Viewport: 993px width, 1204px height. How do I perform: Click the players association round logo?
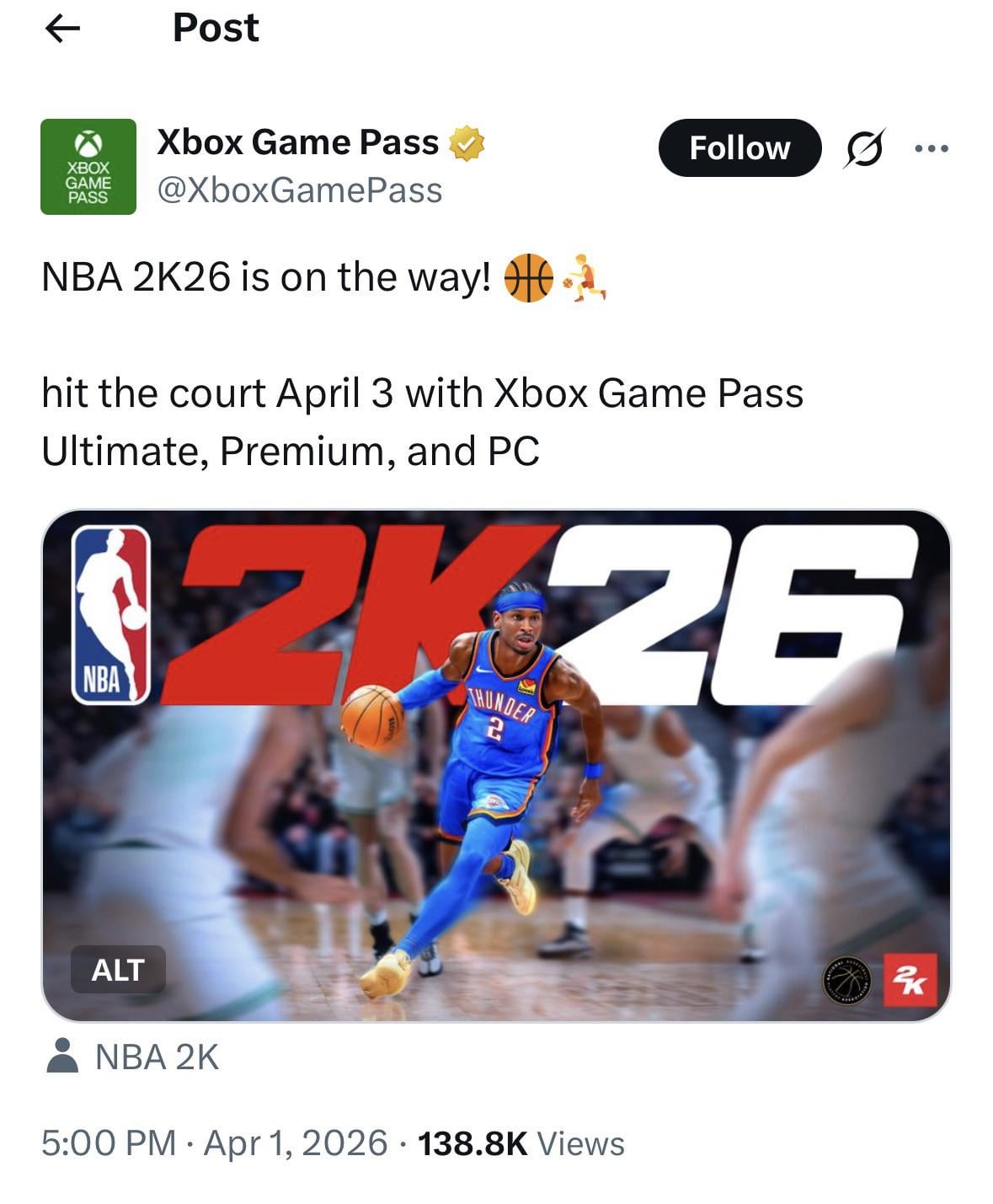[x=848, y=981]
